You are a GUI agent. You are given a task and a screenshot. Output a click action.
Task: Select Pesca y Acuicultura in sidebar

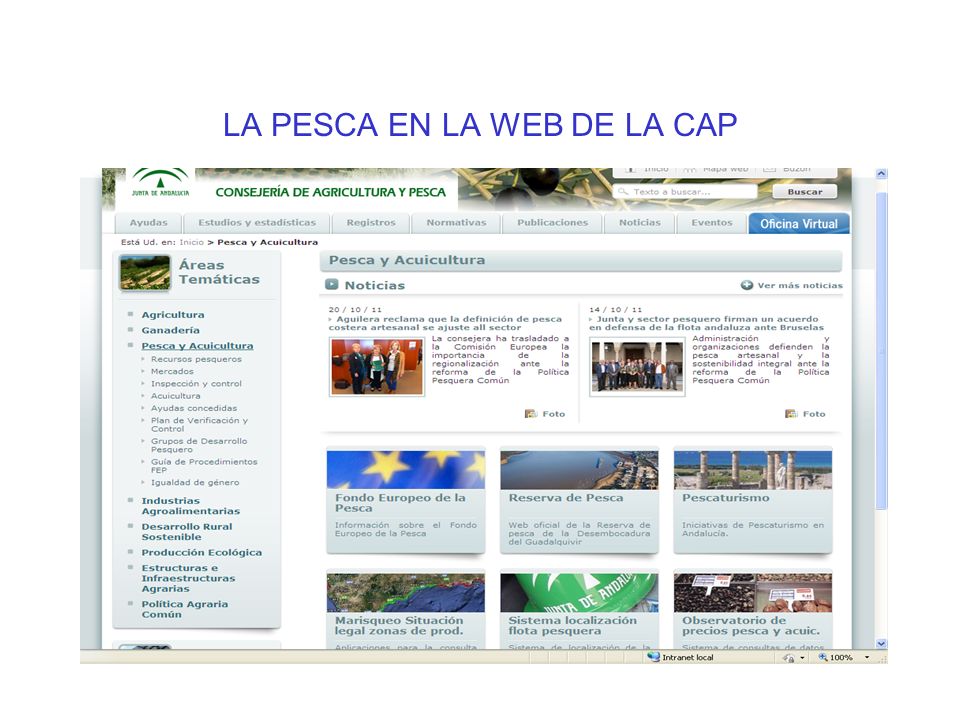(x=197, y=346)
